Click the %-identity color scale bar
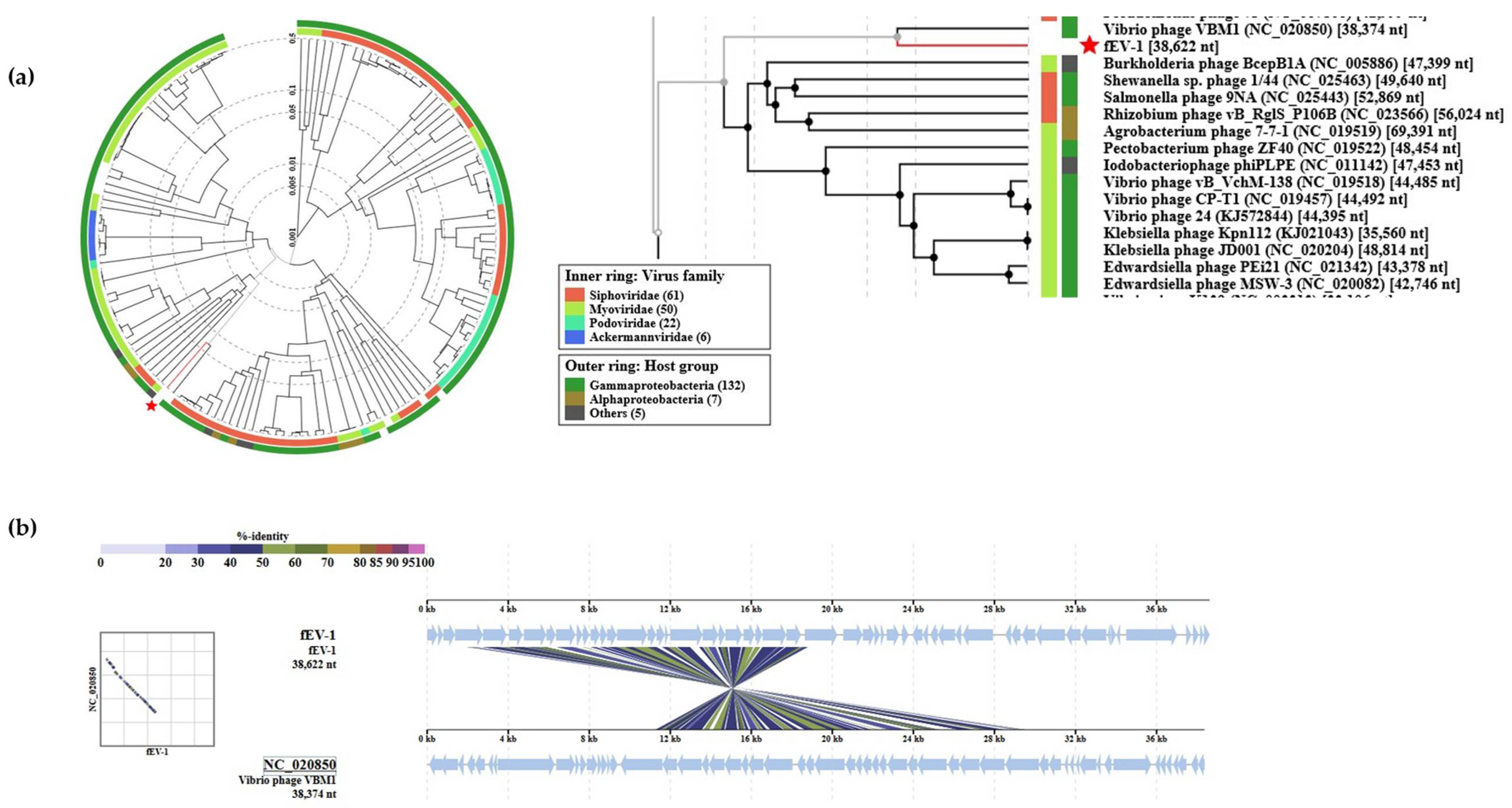The width and height of the screenshot is (1512, 808). [x=262, y=549]
